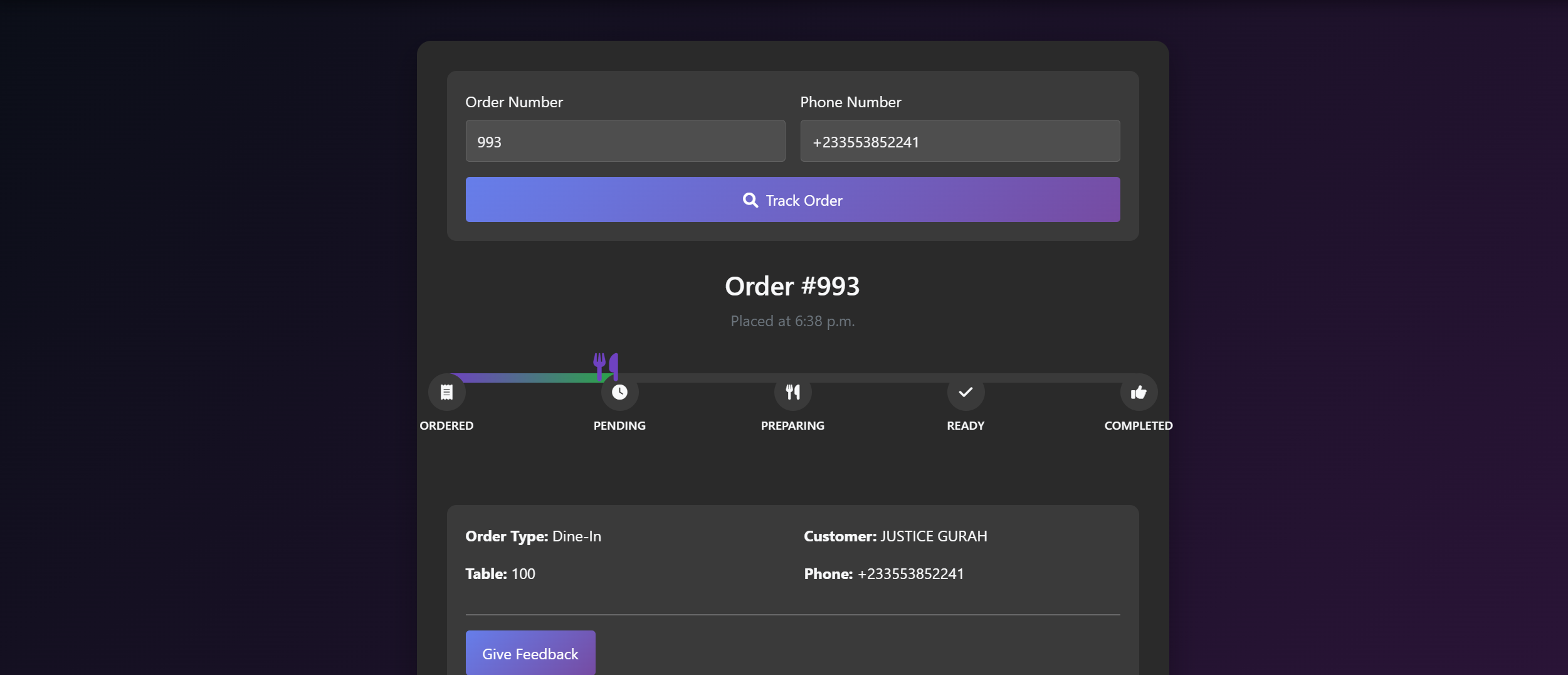Click the magnifier icon inside Track Order
Screen dimensions: 1568x675
(x=750, y=199)
